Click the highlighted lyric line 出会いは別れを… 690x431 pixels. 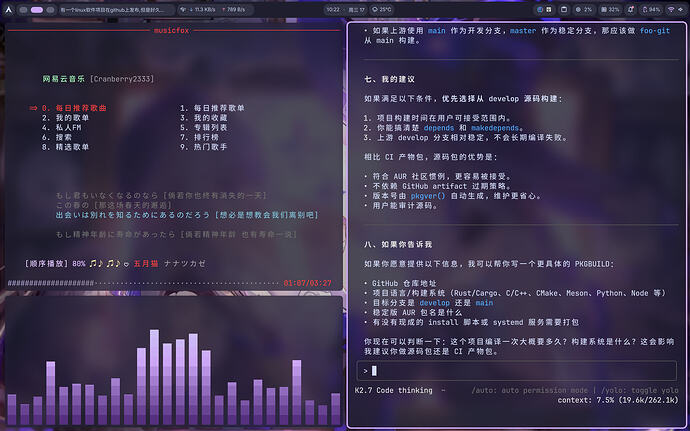click(187, 215)
